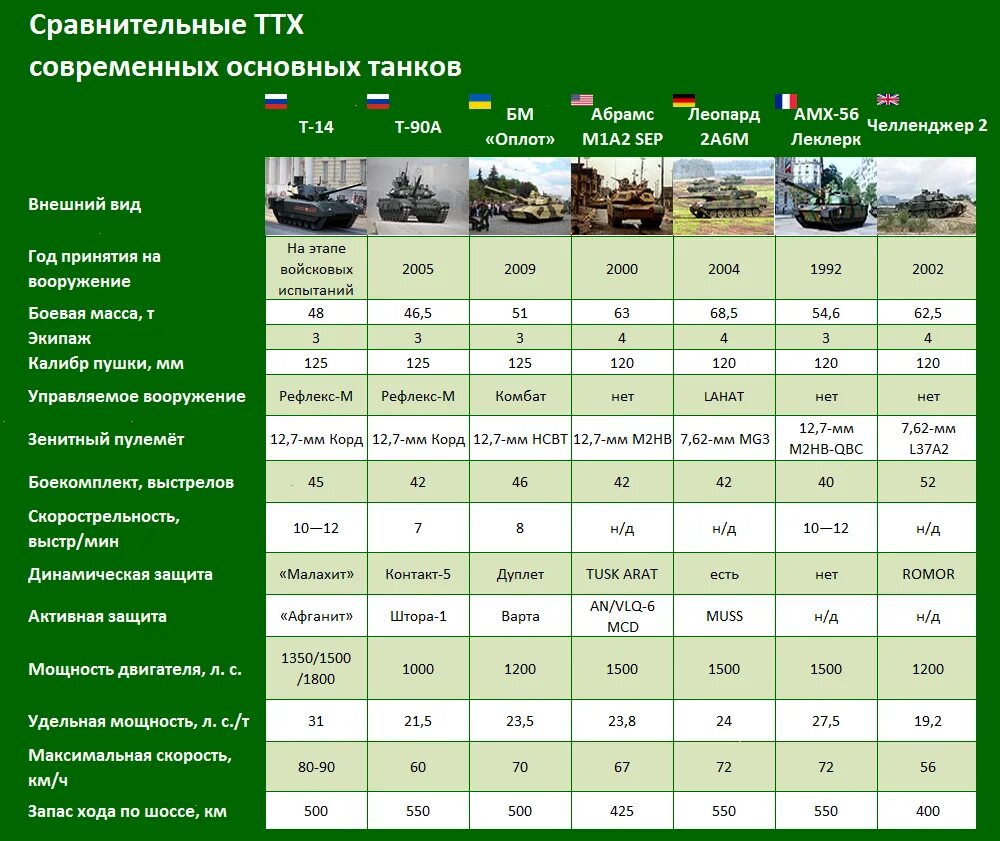Image resolution: width=1000 pixels, height=841 pixels.
Task: Click the machine gun cell '7,62-мм MG3'
Action: 724,439
